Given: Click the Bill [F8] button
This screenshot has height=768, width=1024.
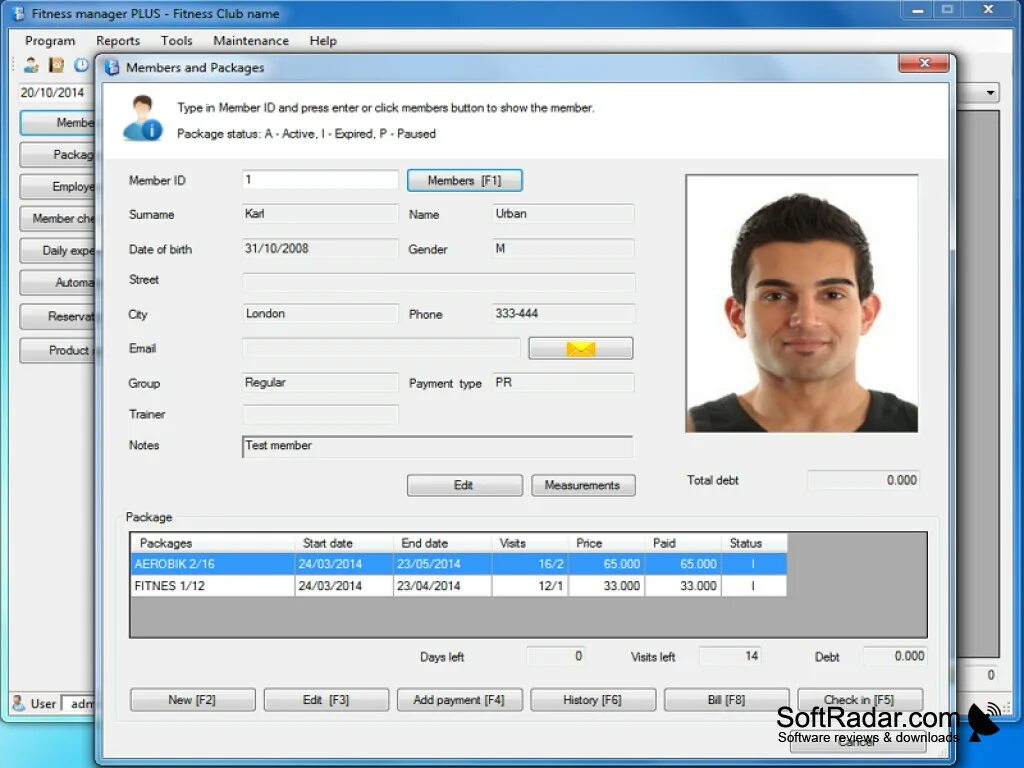Looking at the screenshot, I should [x=726, y=699].
